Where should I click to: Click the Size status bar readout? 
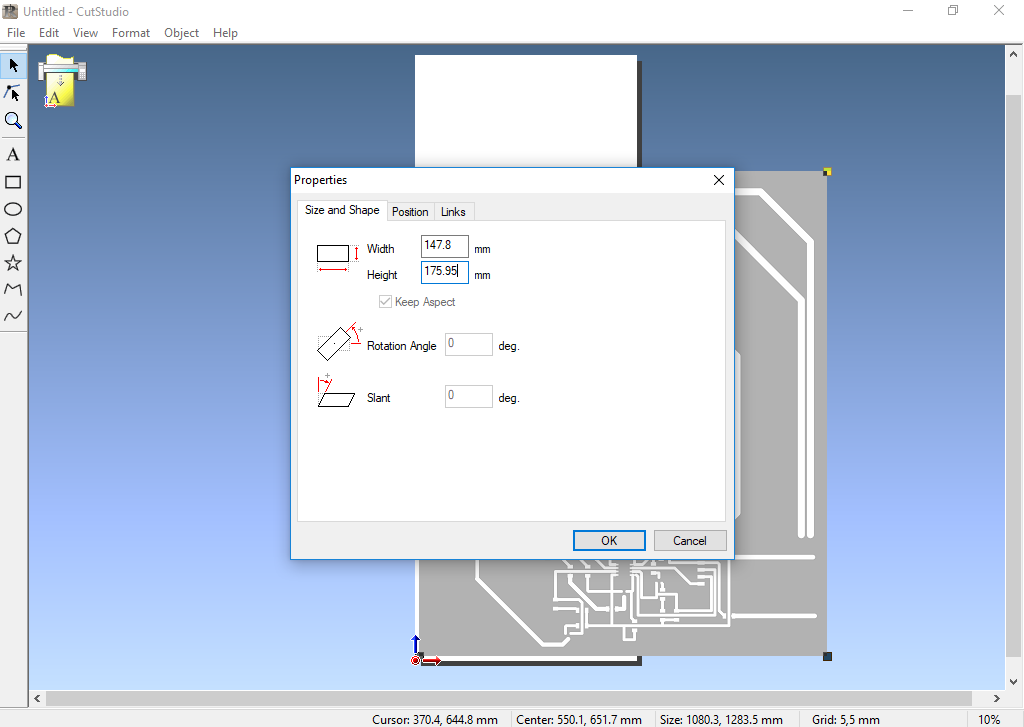[x=721, y=719]
